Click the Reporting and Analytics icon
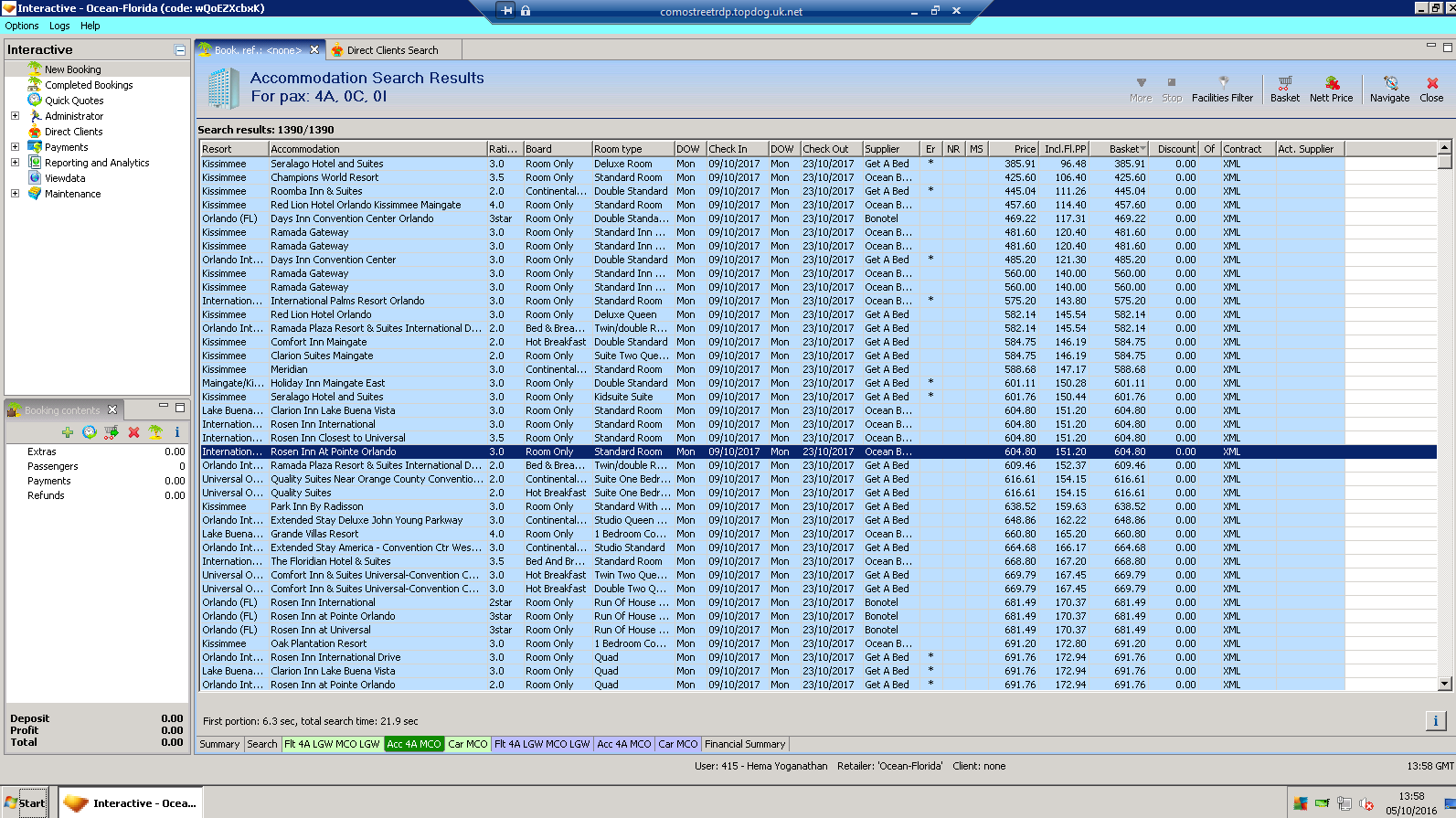The height and width of the screenshot is (818, 1456). [35, 162]
